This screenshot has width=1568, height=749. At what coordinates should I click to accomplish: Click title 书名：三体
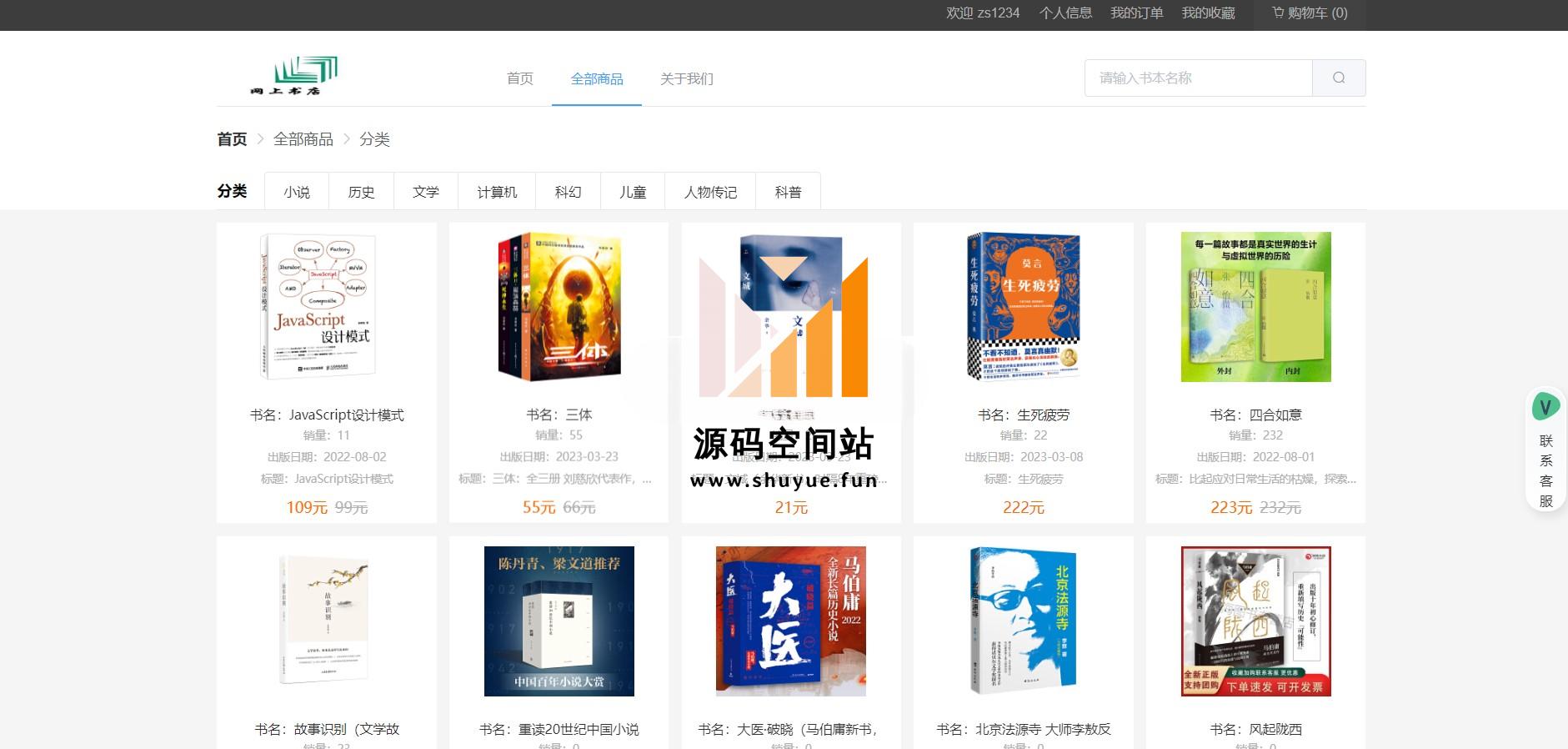coord(559,415)
